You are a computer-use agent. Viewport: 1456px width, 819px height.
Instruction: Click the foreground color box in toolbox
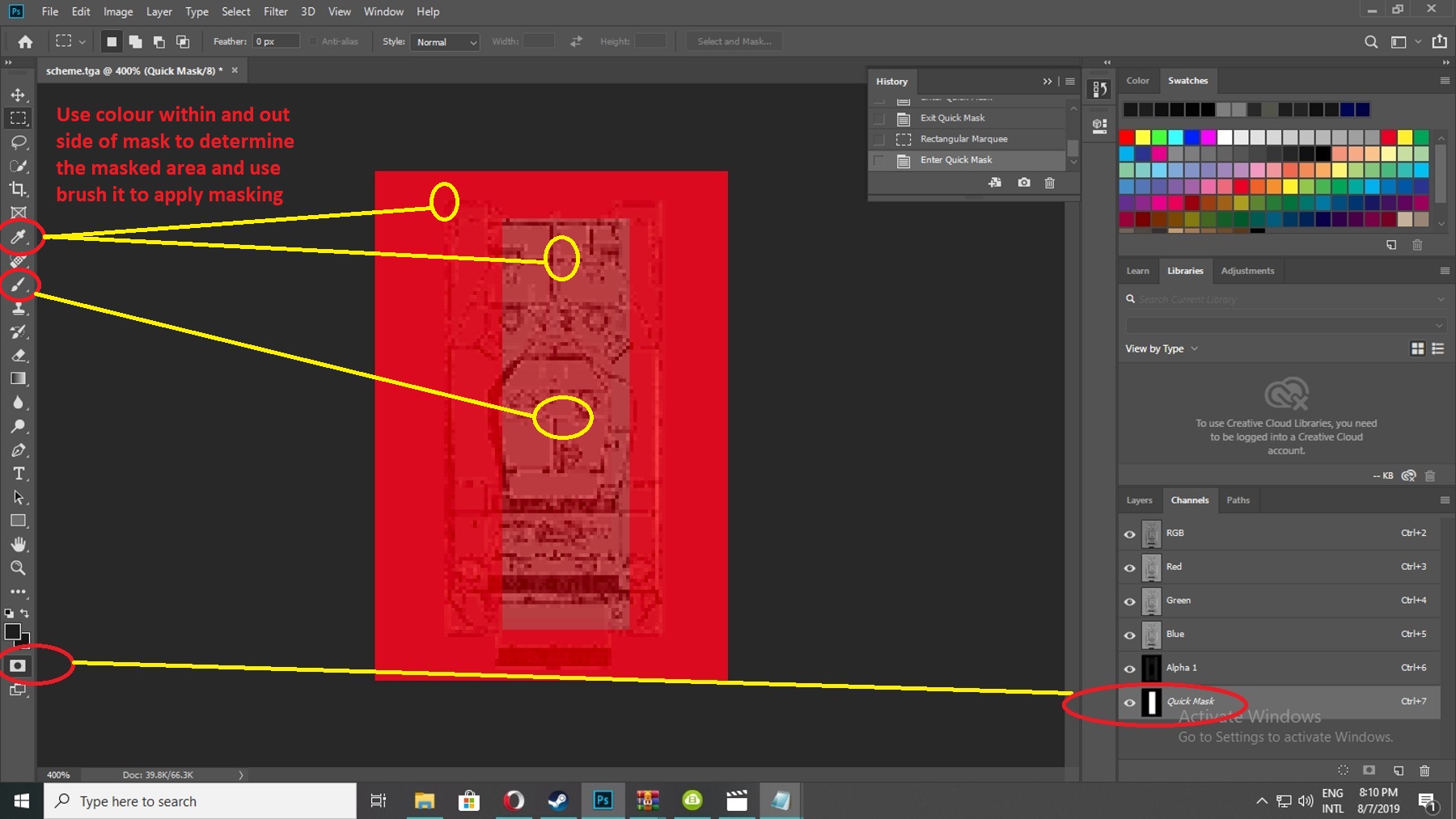point(13,632)
